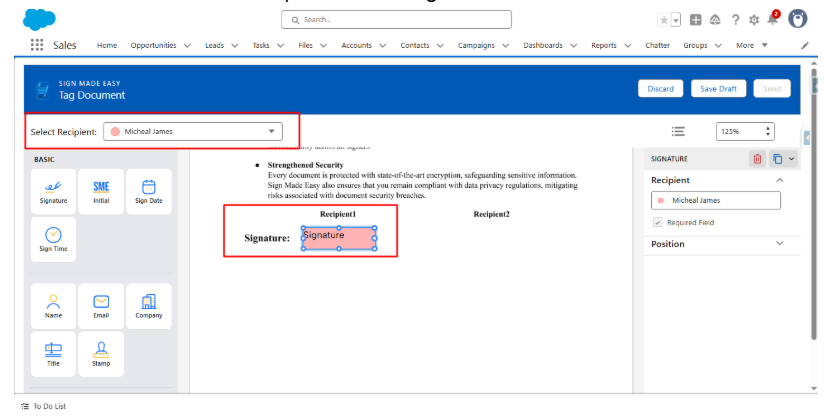Image resolution: width=824 pixels, height=420 pixels.
Task: Add an Initial field
Action: 101,191
